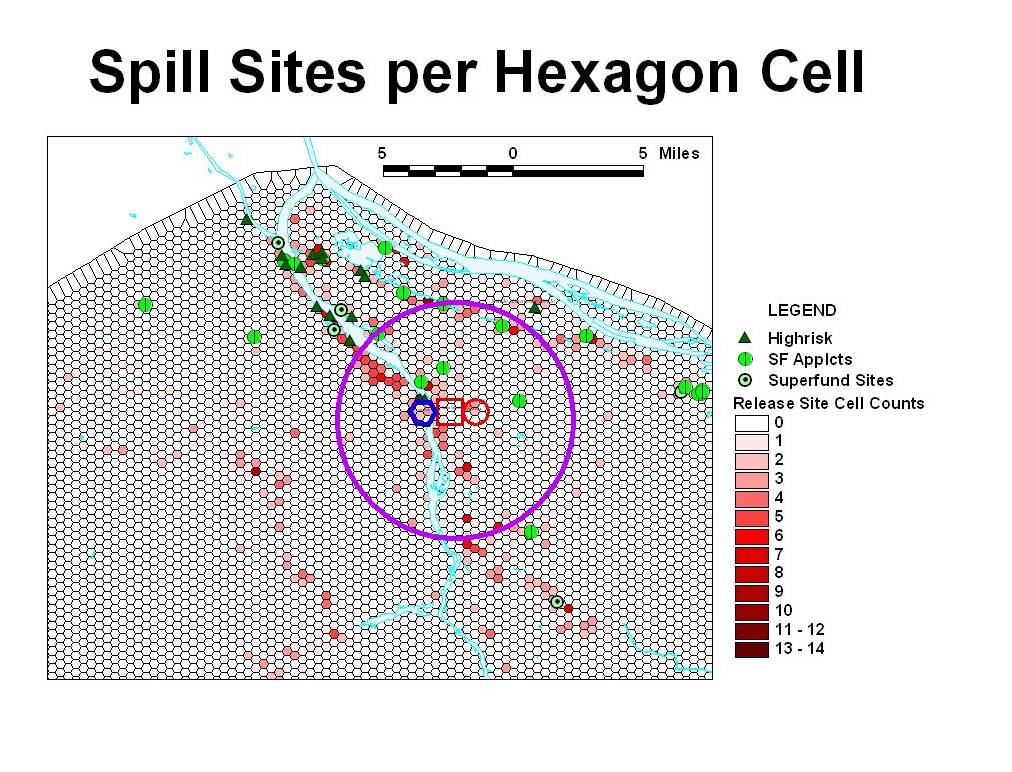Click the 'Miles' scale label
Screen dimensions: 1012x772
679,153
